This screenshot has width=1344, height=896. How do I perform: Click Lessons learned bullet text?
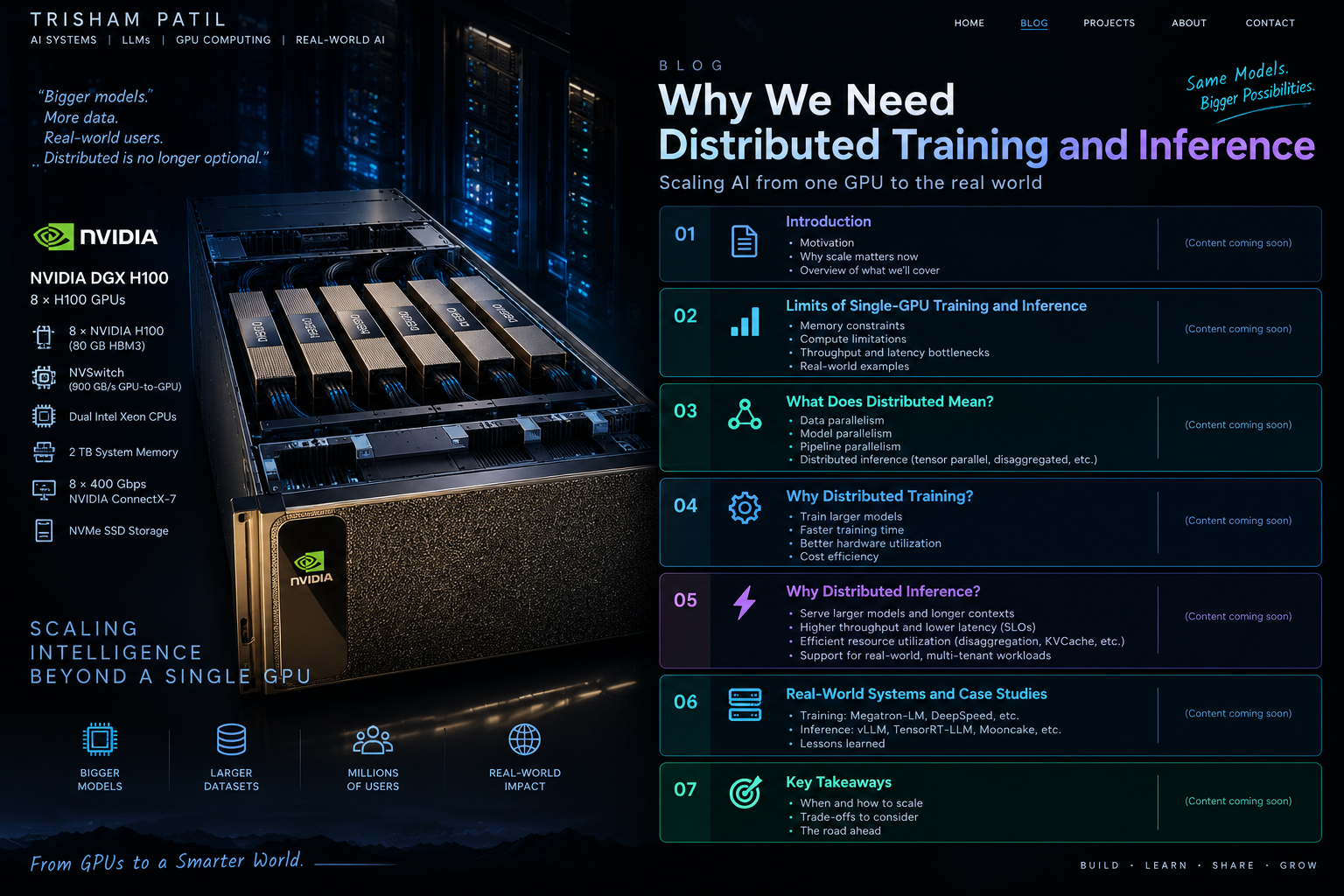tap(842, 744)
